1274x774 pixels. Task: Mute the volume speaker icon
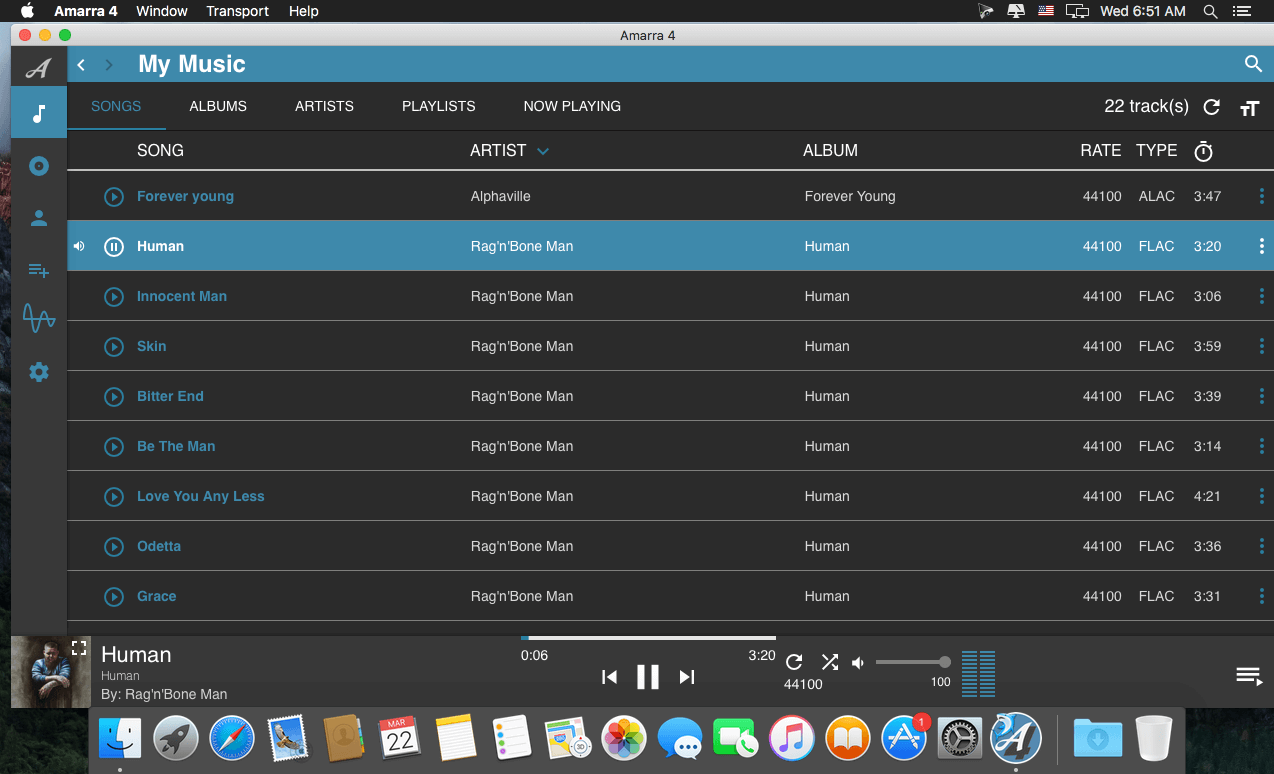pyautogui.click(x=858, y=662)
